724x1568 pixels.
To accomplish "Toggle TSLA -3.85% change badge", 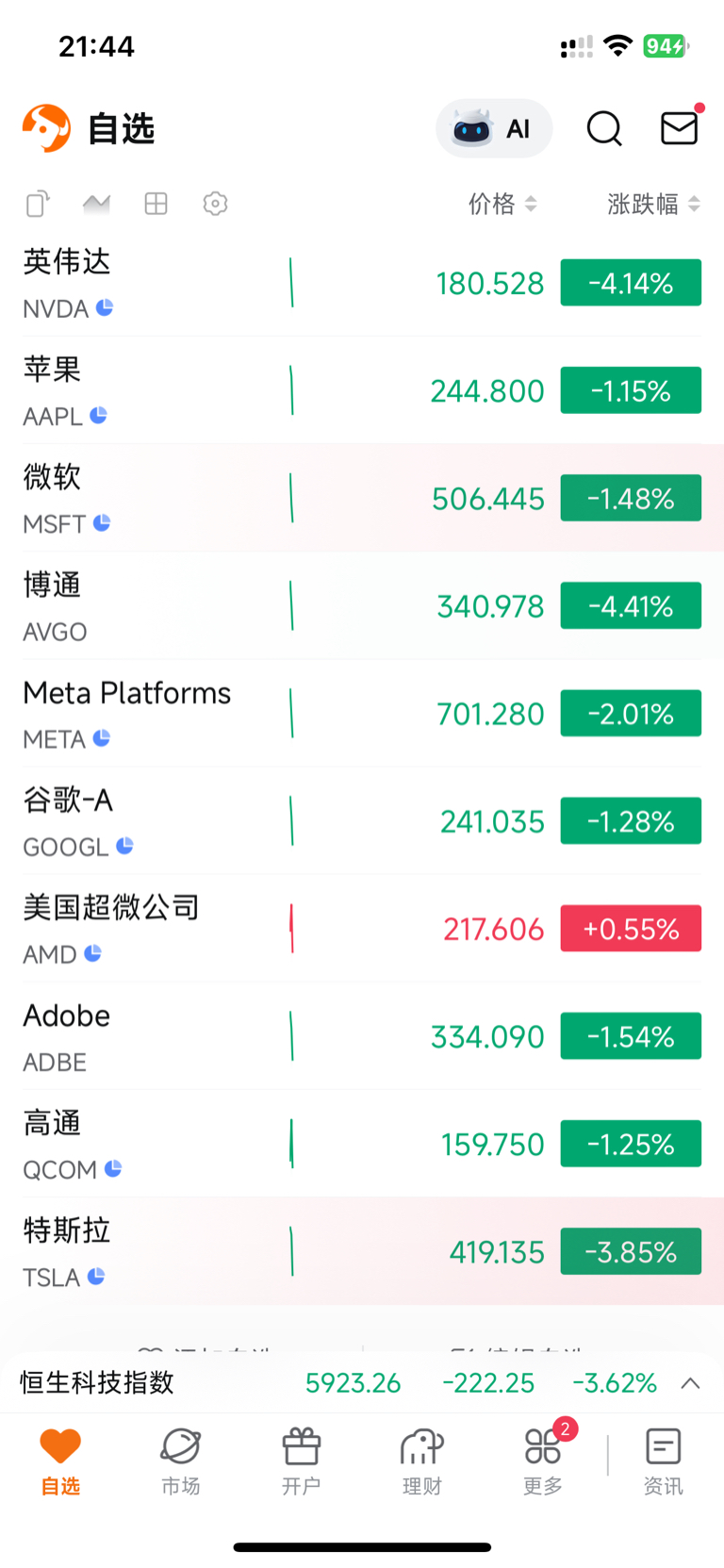I will point(631,1252).
